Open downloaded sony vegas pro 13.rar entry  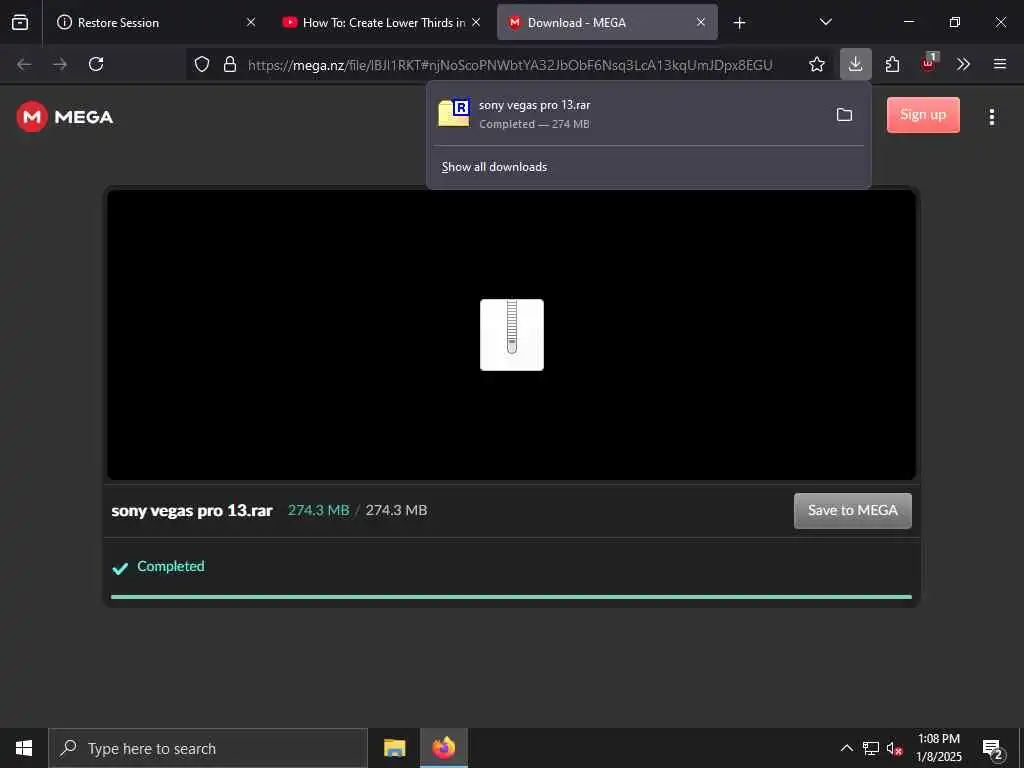click(x=627, y=114)
